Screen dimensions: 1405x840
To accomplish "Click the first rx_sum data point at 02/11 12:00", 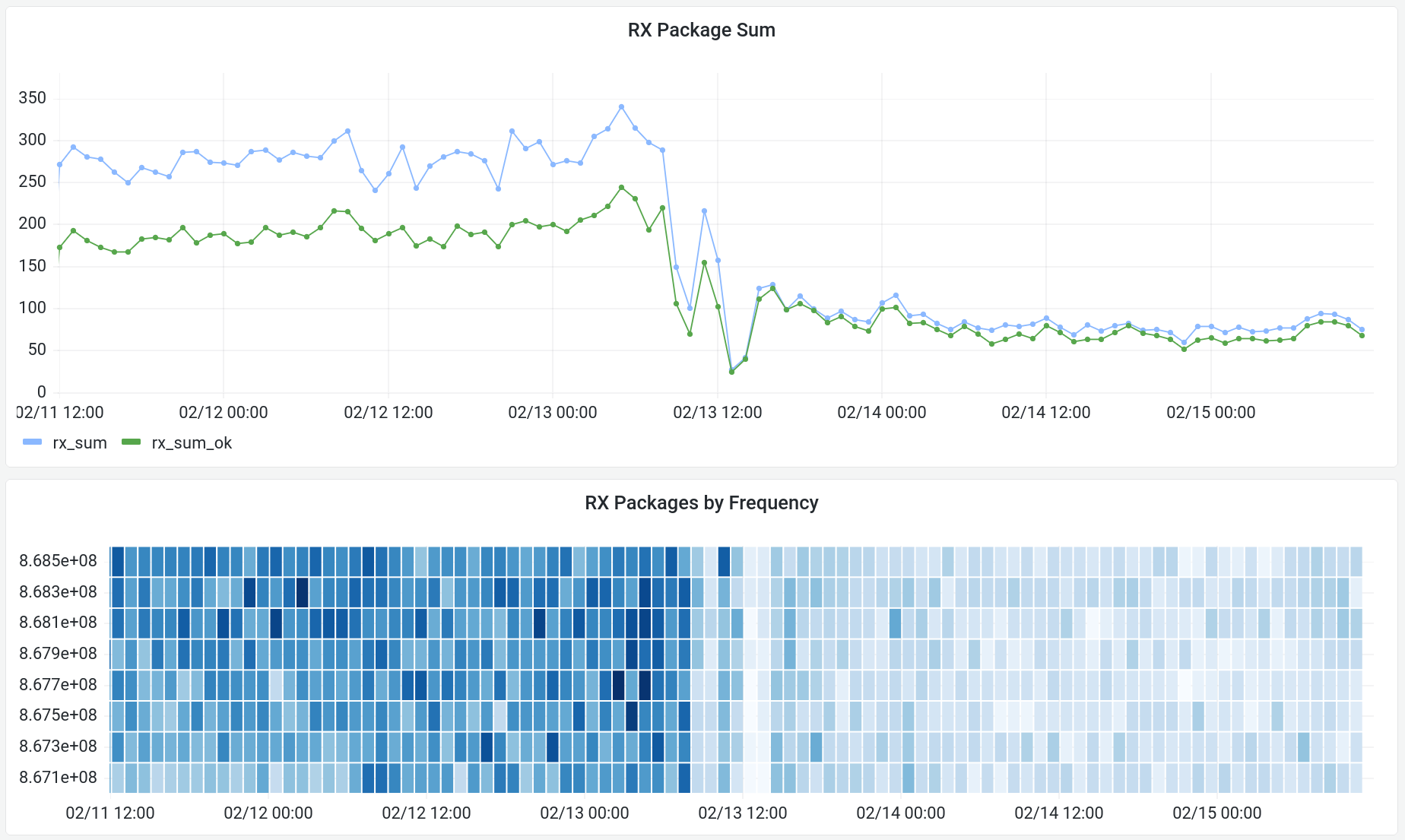I will pyautogui.click(x=59, y=165).
